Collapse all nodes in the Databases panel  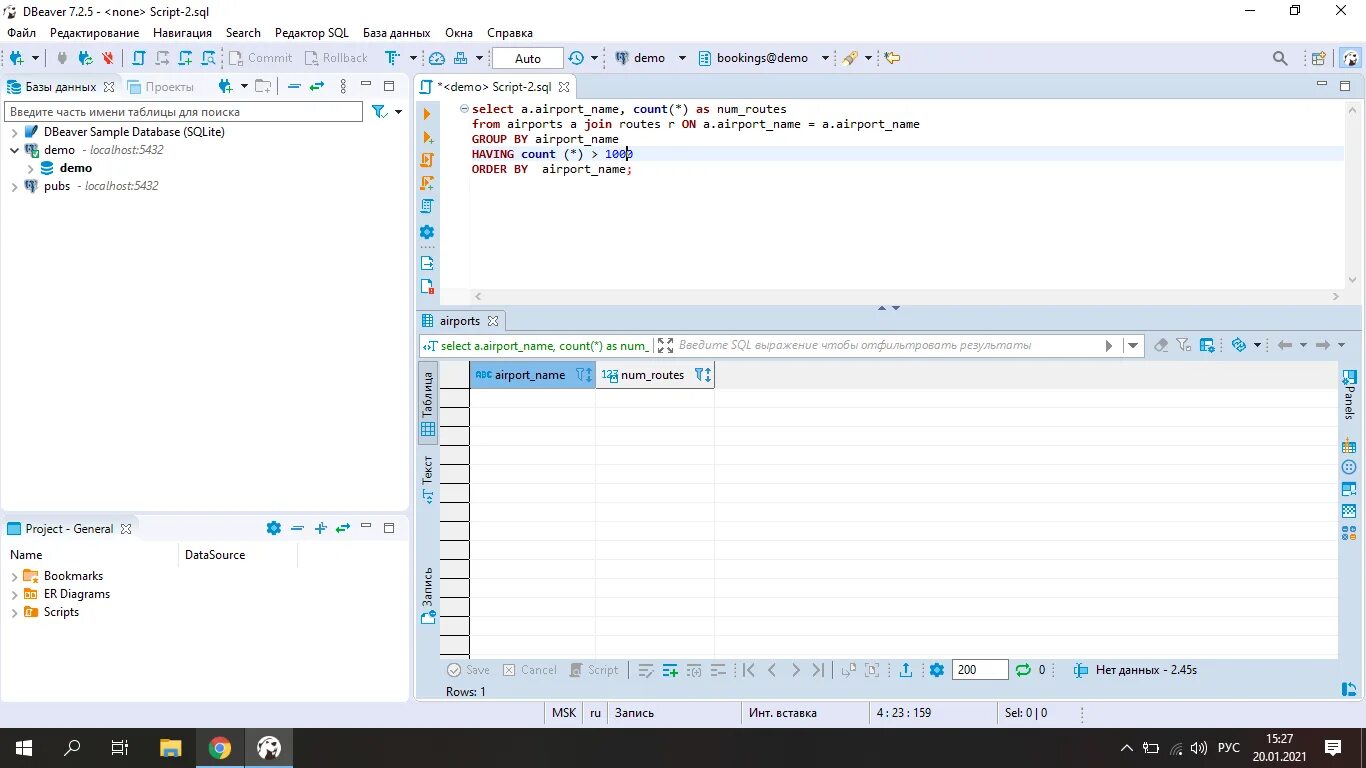tap(294, 86)
